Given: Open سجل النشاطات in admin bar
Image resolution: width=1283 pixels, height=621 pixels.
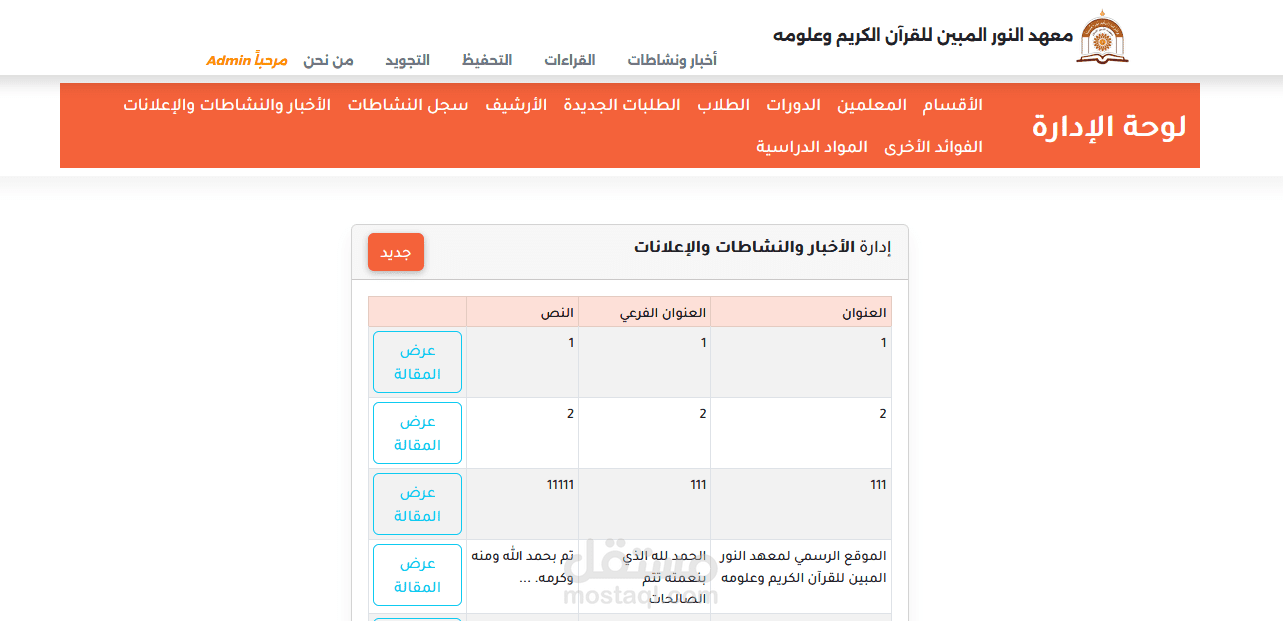Looking at the screenshot, I should pyautogui.click(x=408, y=104).
